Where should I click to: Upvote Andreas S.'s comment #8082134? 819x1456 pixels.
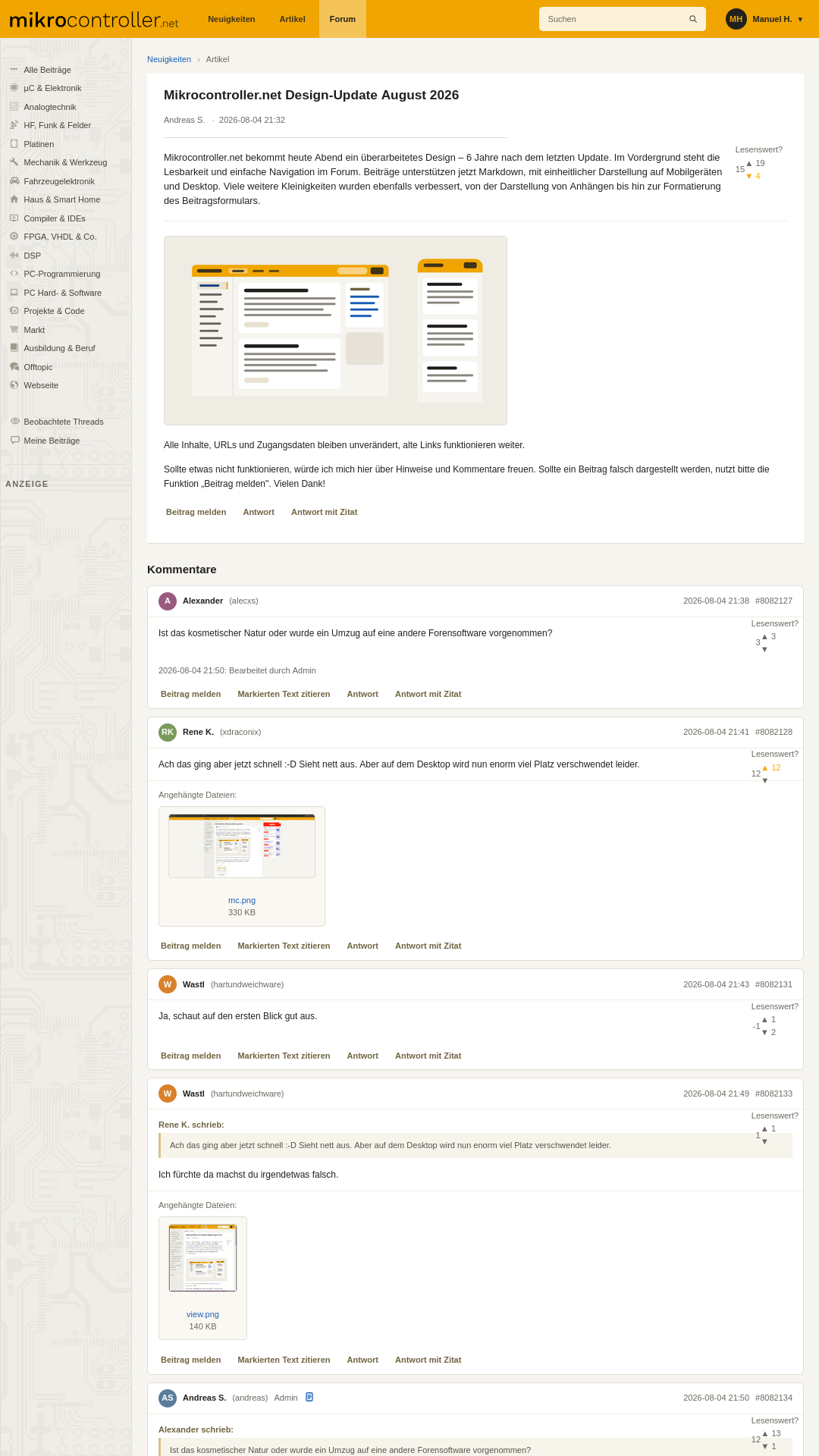(x=764, y=1433)
